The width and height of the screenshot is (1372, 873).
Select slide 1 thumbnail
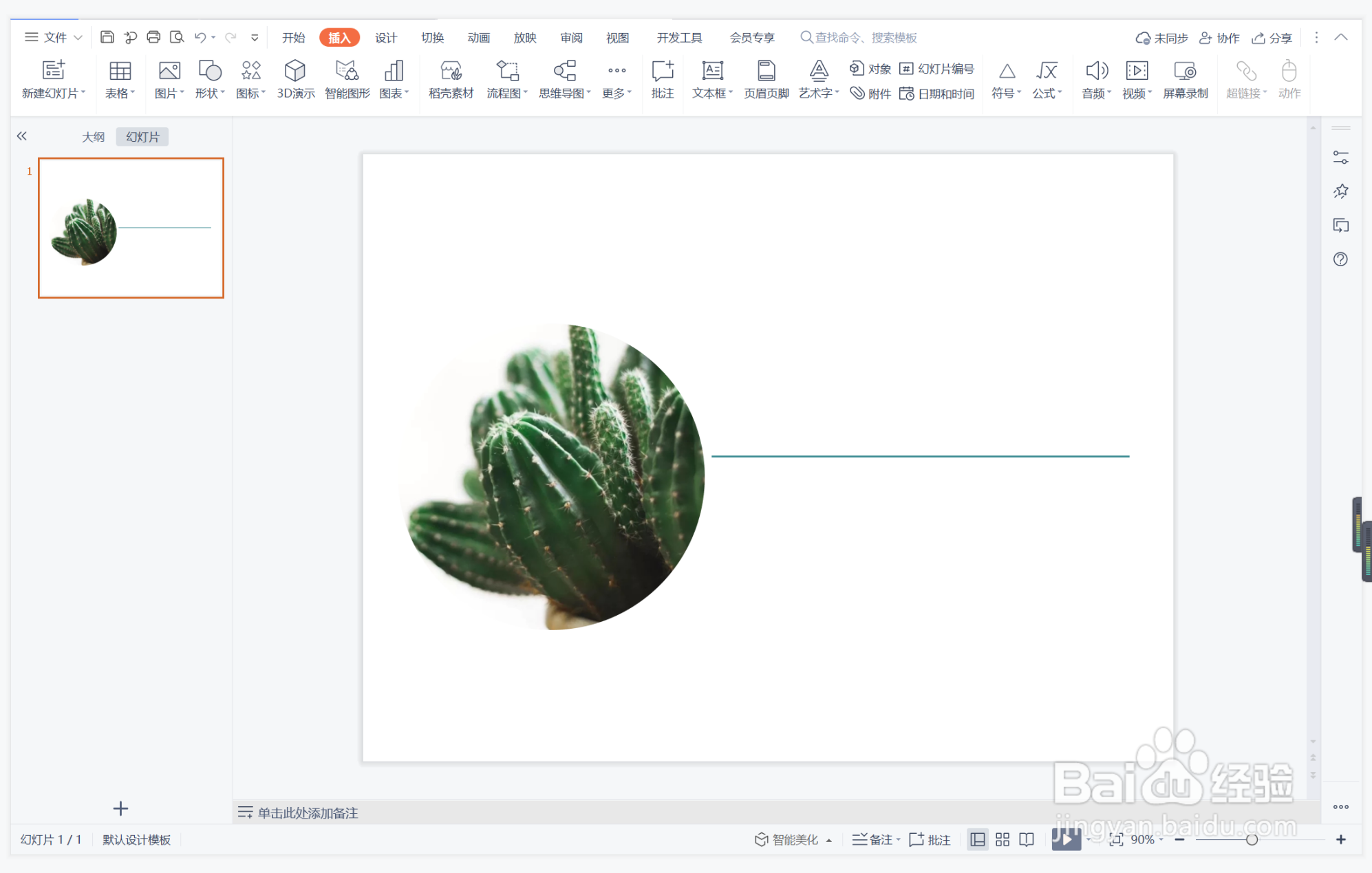(x=131, y=228)
